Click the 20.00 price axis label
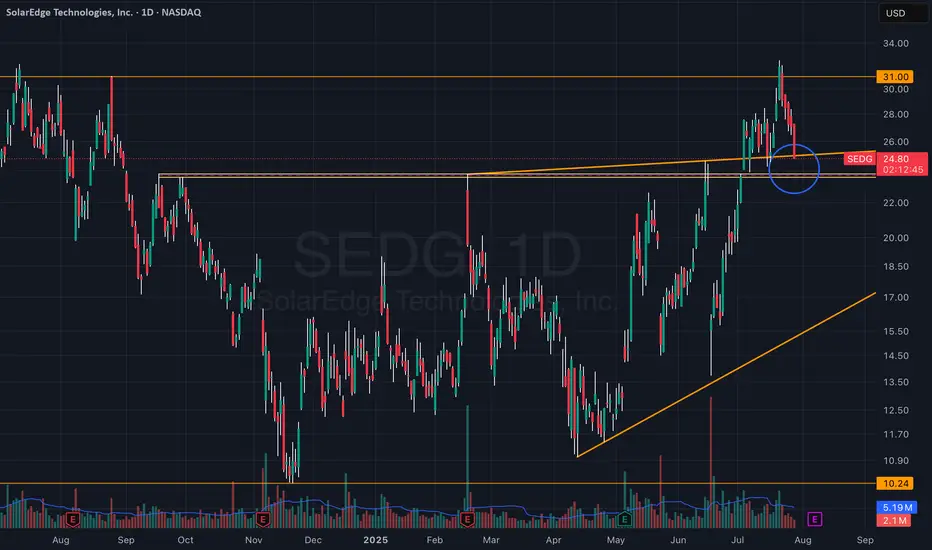Screen dimensions: 932x550 pos(896,238)
